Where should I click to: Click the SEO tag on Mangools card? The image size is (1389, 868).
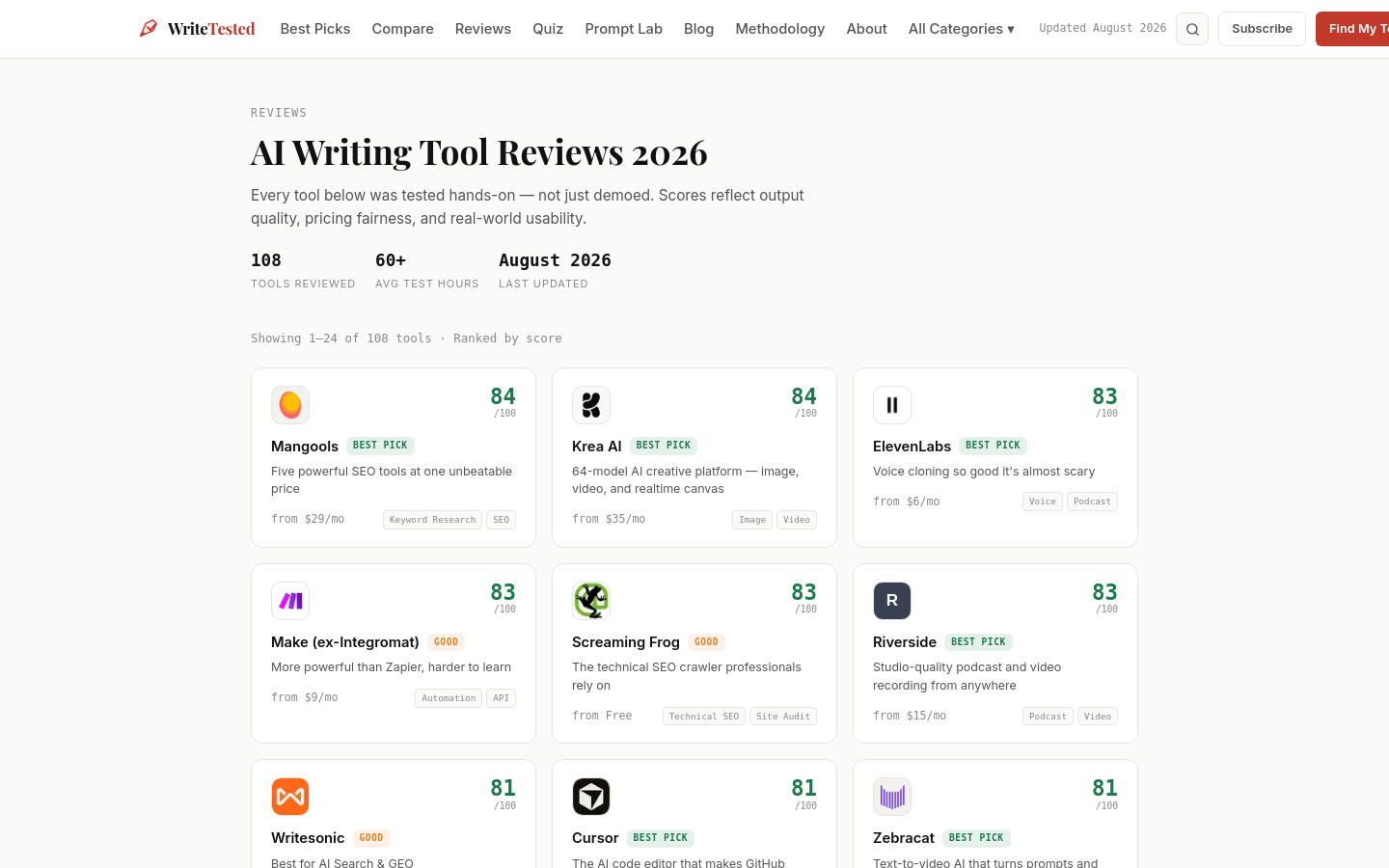(502, 520)
